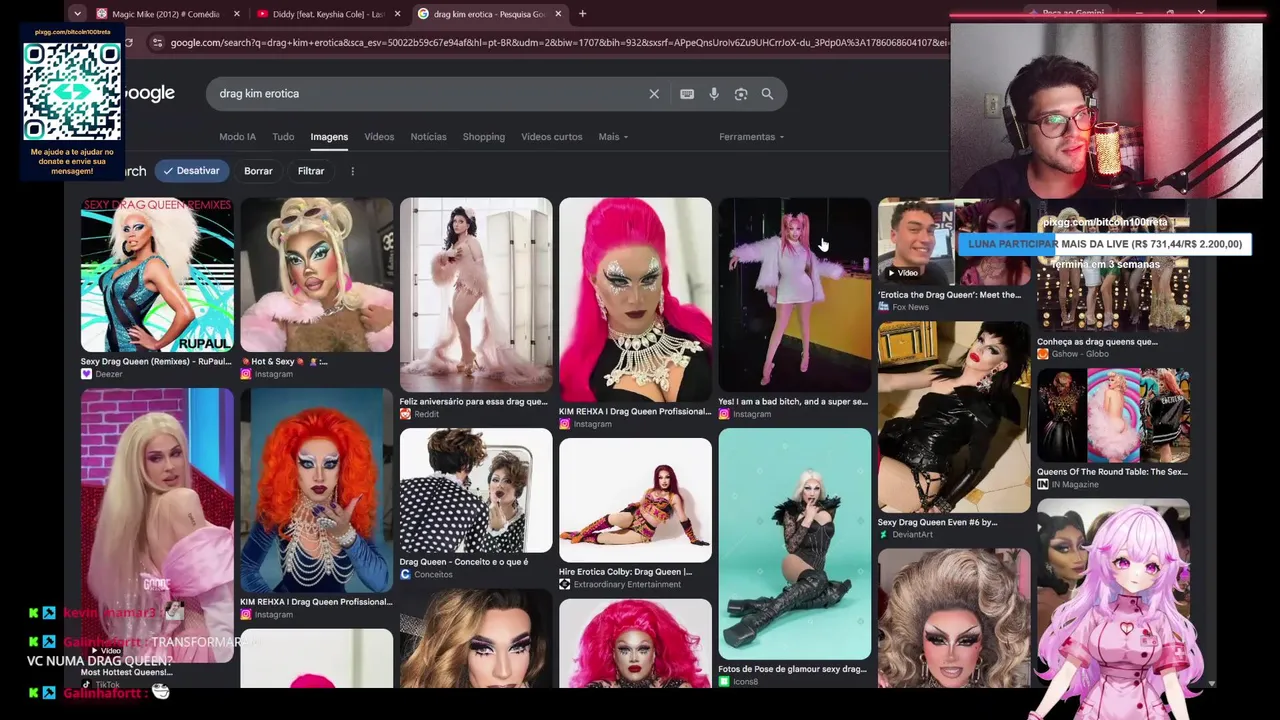Click the DeviantArt source icon
Image resolution: width=1280 pixels, height=720 pixels.
coord(884,534)
